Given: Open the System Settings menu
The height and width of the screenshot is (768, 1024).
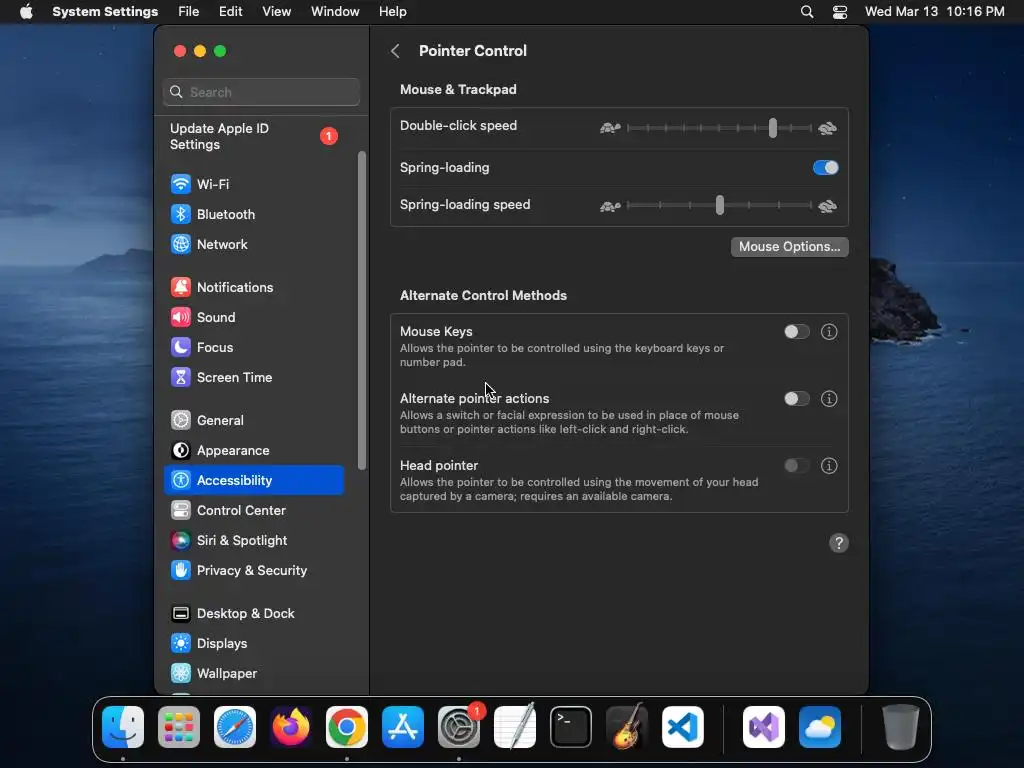Looking at the screenshot, I should point(105,12).
